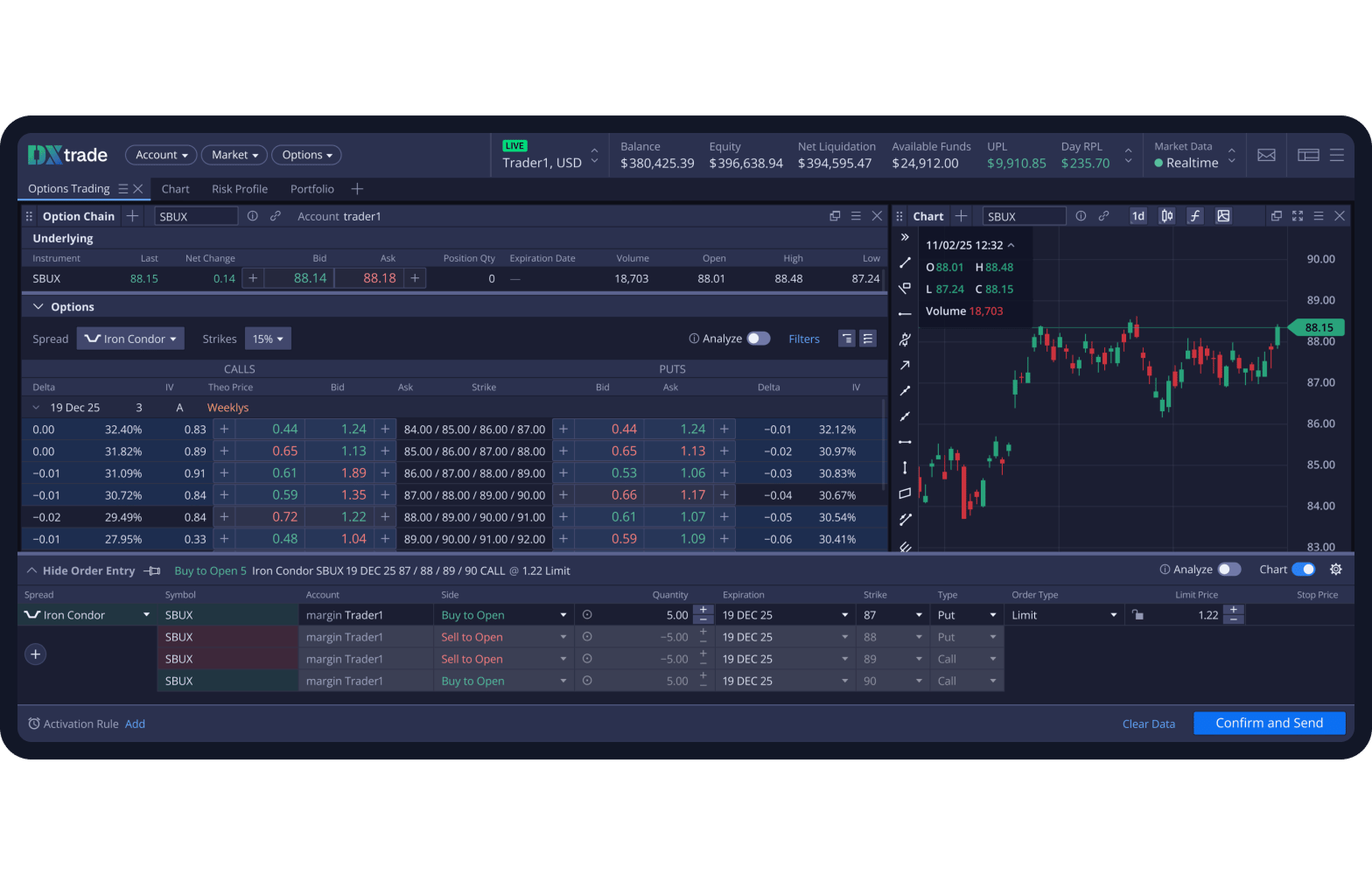Add an Activation Rule
The image size is (1372, 875).
coord(135,724)
